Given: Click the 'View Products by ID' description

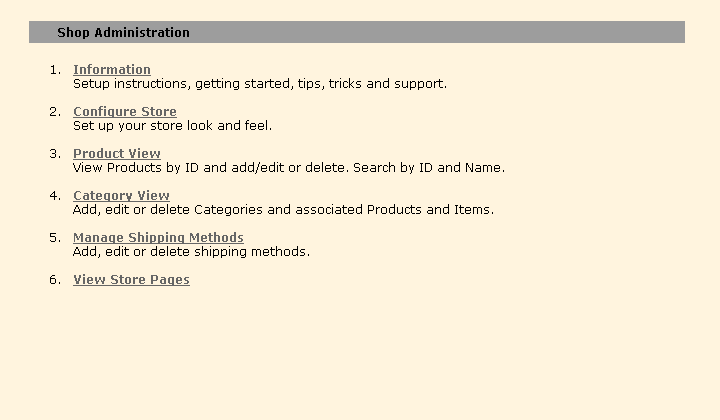Looking at the screenshot, I should [289, 168].
